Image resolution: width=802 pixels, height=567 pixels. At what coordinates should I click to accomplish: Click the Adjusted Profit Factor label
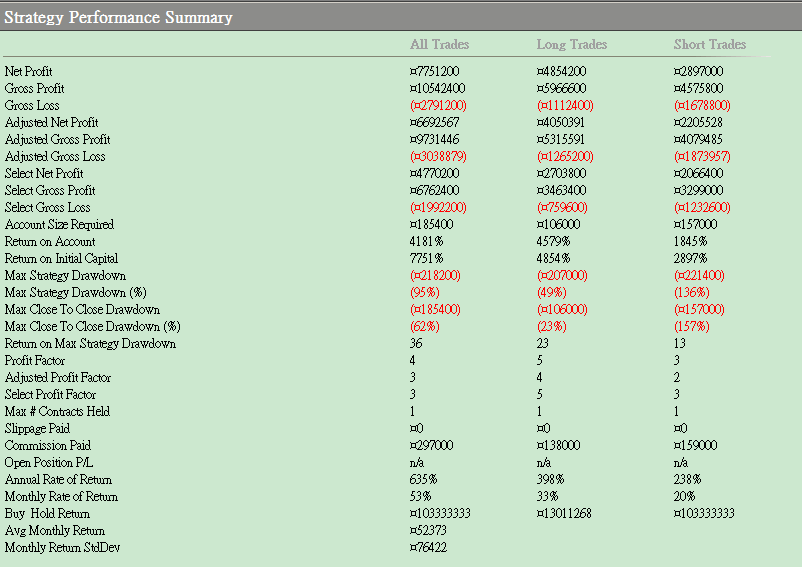[x=57, y=377]
